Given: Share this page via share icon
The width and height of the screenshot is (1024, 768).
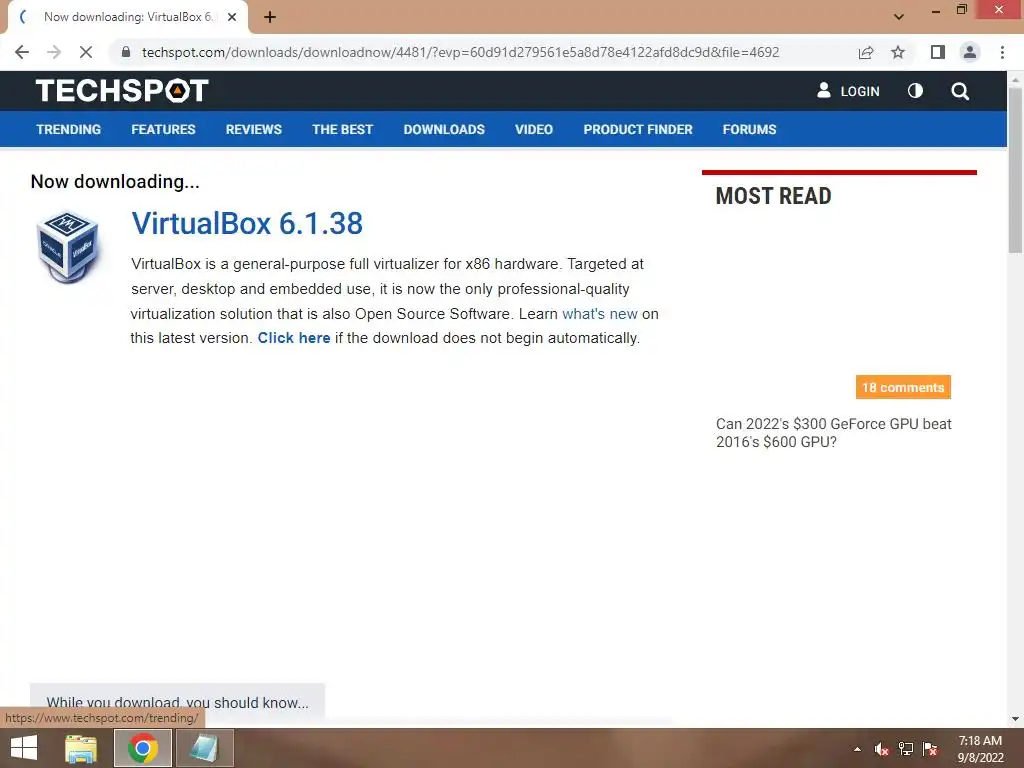Looking at the screenshot, I should [866, 52].
